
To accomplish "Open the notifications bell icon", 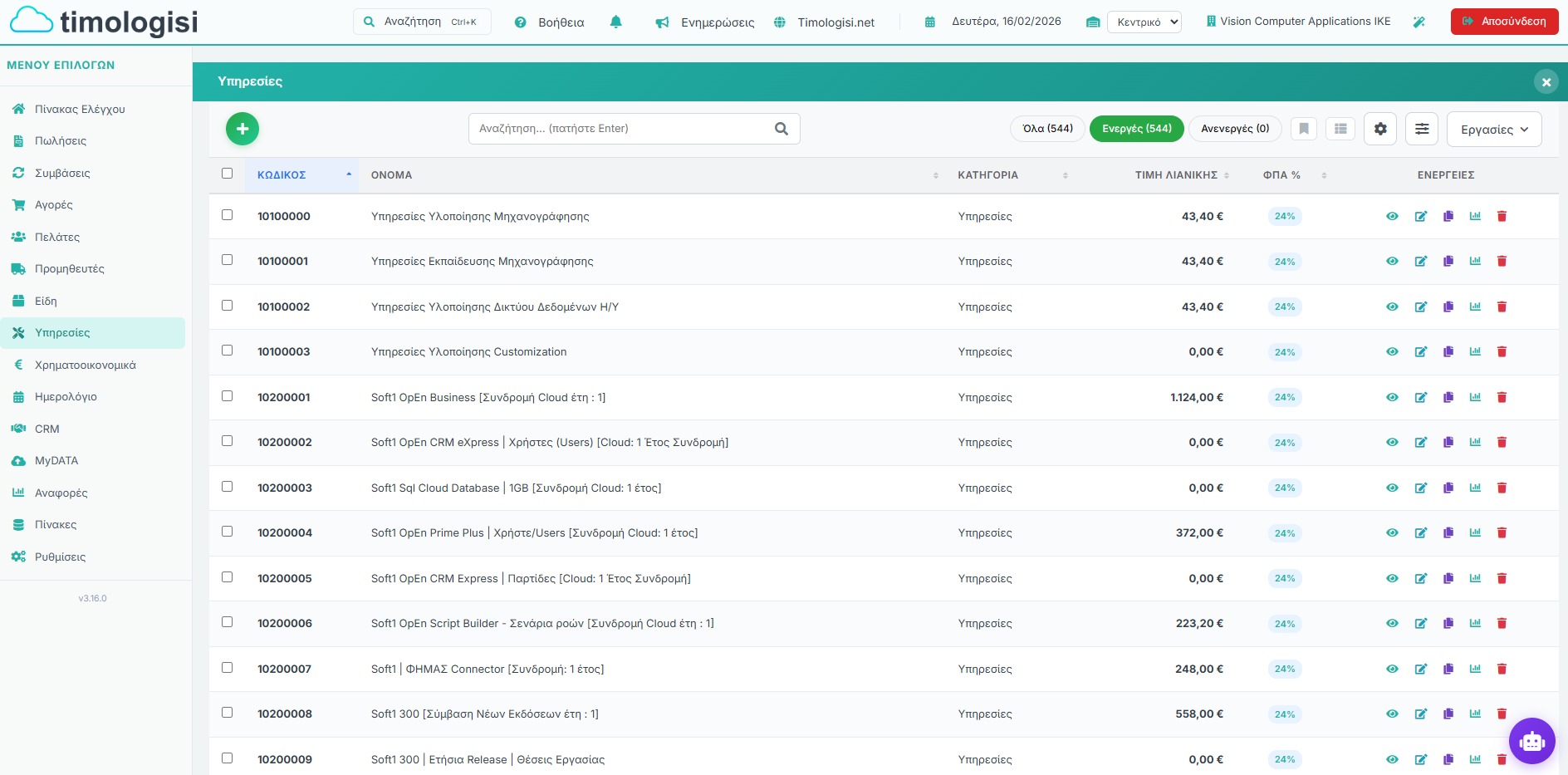I will (615, 22).
